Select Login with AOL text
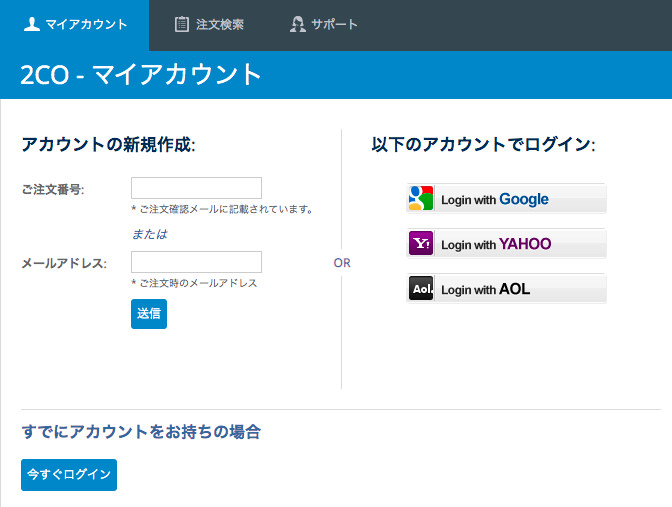 coord(485,290)
